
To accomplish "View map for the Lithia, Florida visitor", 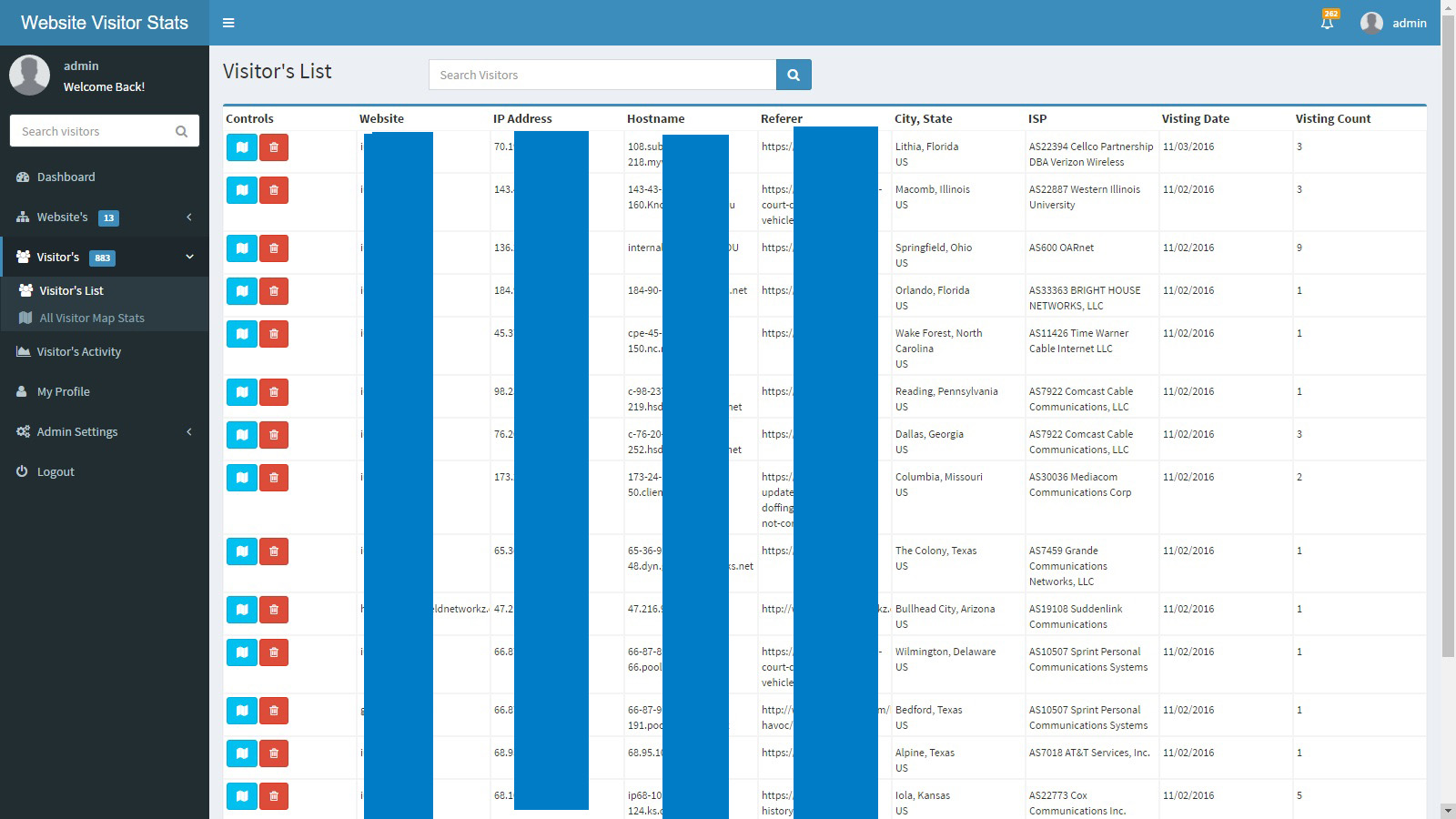I will point(242,147).
